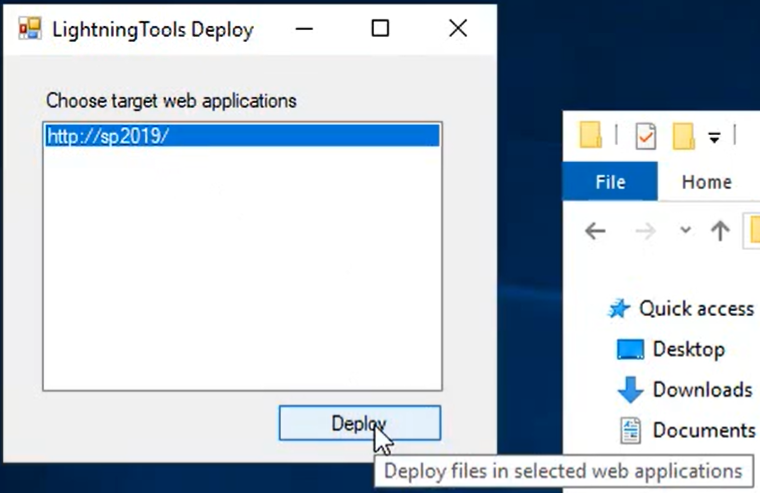Image resolution: width=760 pixels, height=493 pixels.
Task: Open Documents in the navigation pane
Action: tap(704, 430)
